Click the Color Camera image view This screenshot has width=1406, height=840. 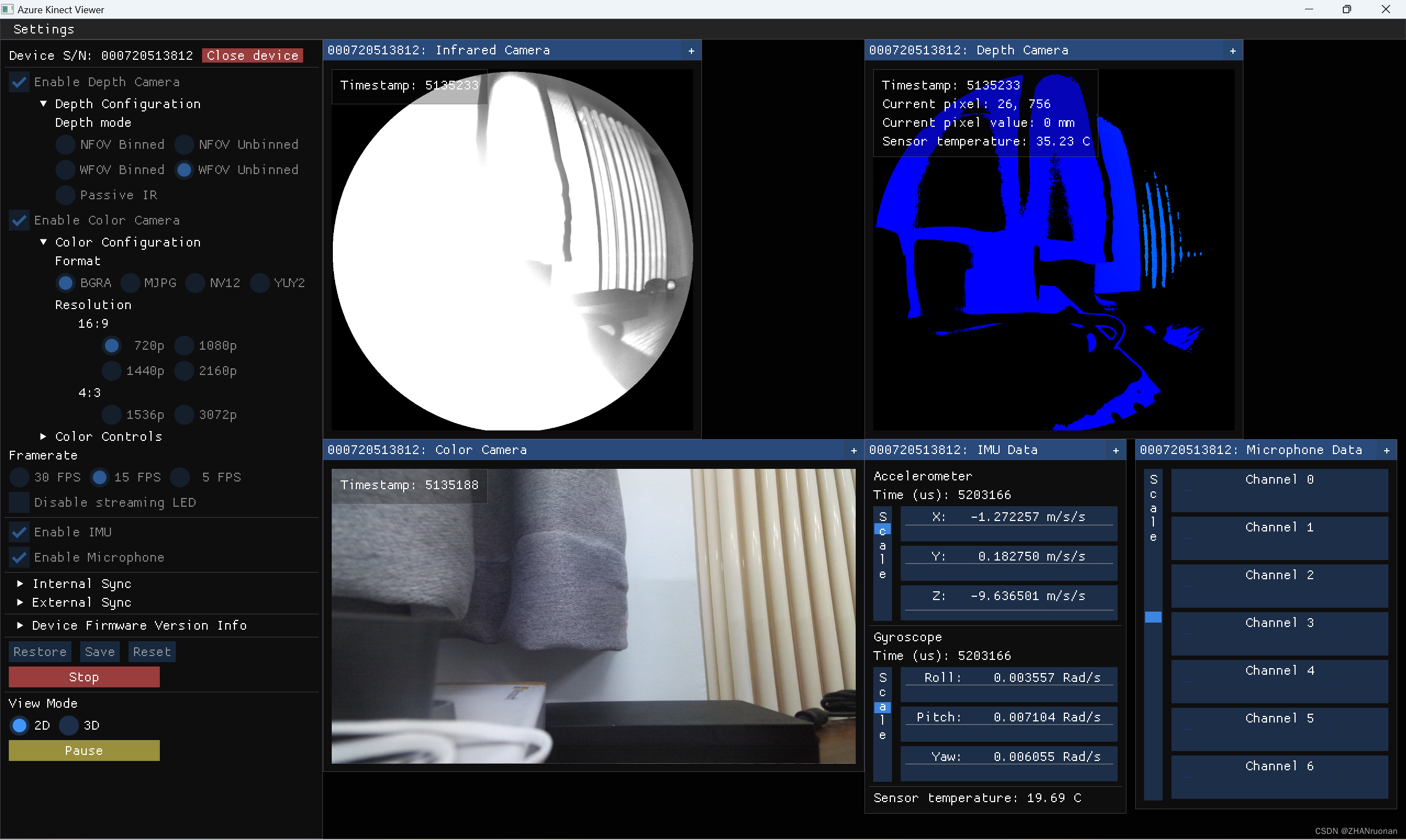tap(593, 615)
